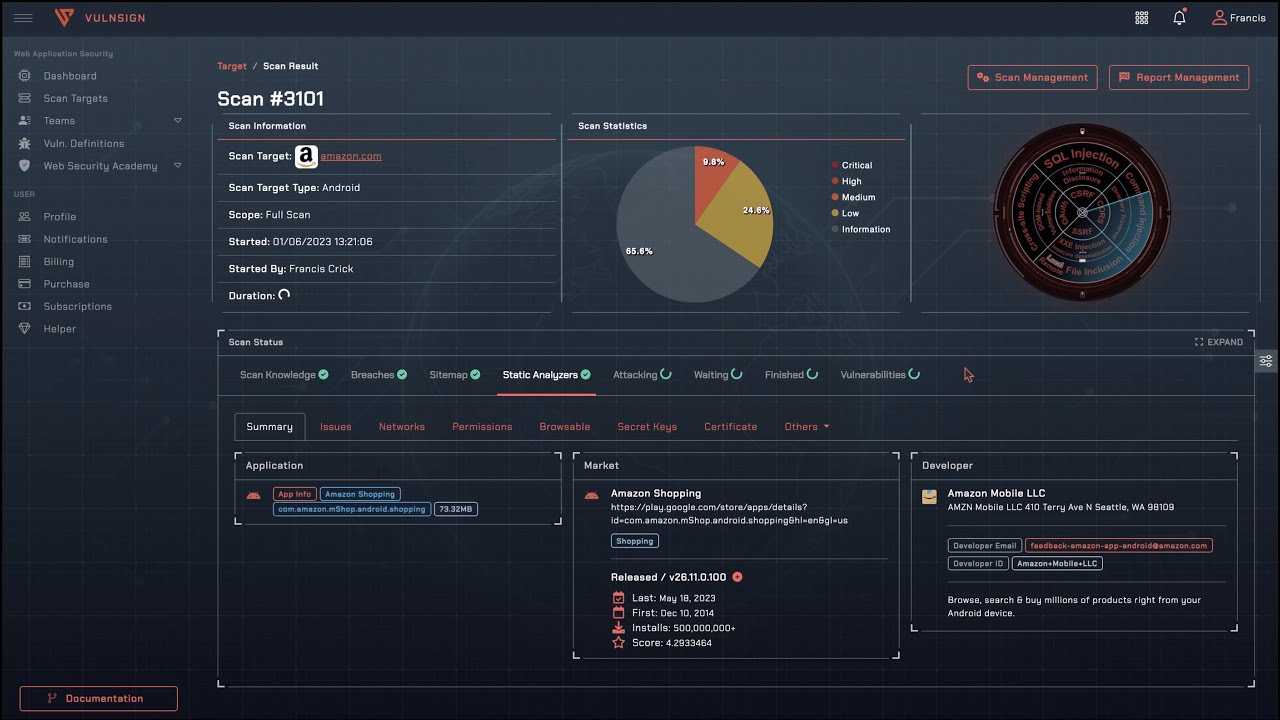Click the developer email address tag
Image resolution: width=1280 pixels, height=720 pixels.
[1118, 545]
